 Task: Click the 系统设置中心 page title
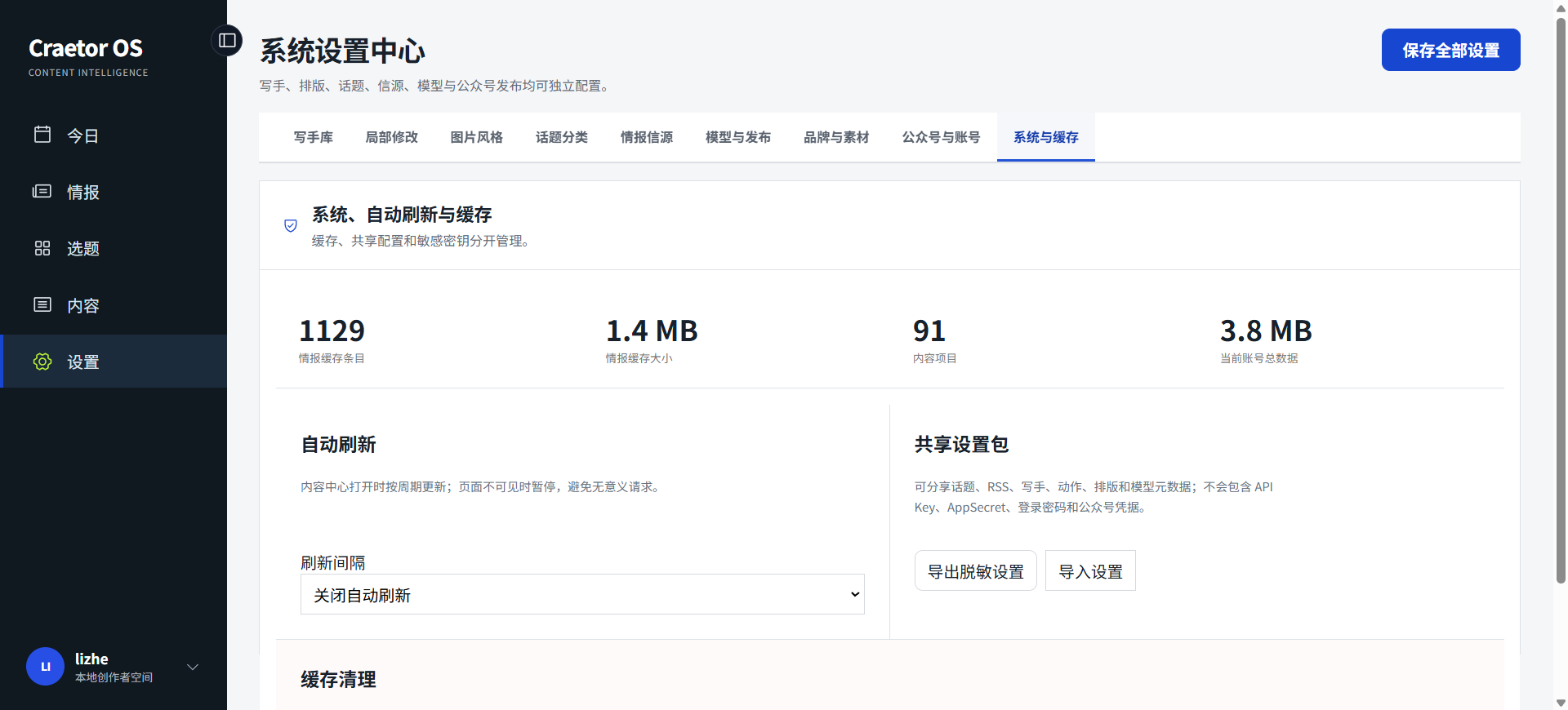coord(342,51)
